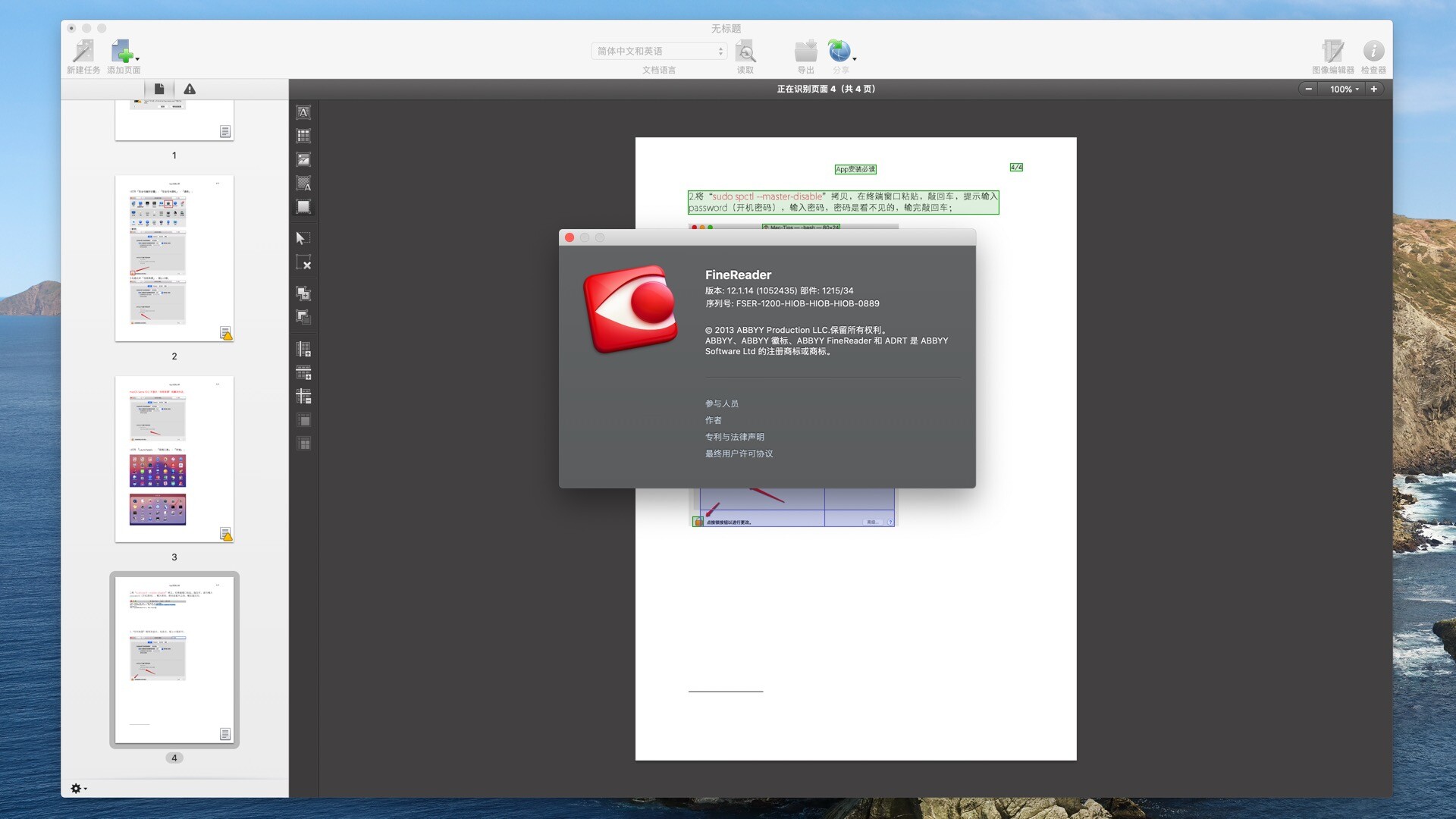Select page 2 thumbnail
This screenshot has height=819, width=1456.
click(x=174, y=259)
